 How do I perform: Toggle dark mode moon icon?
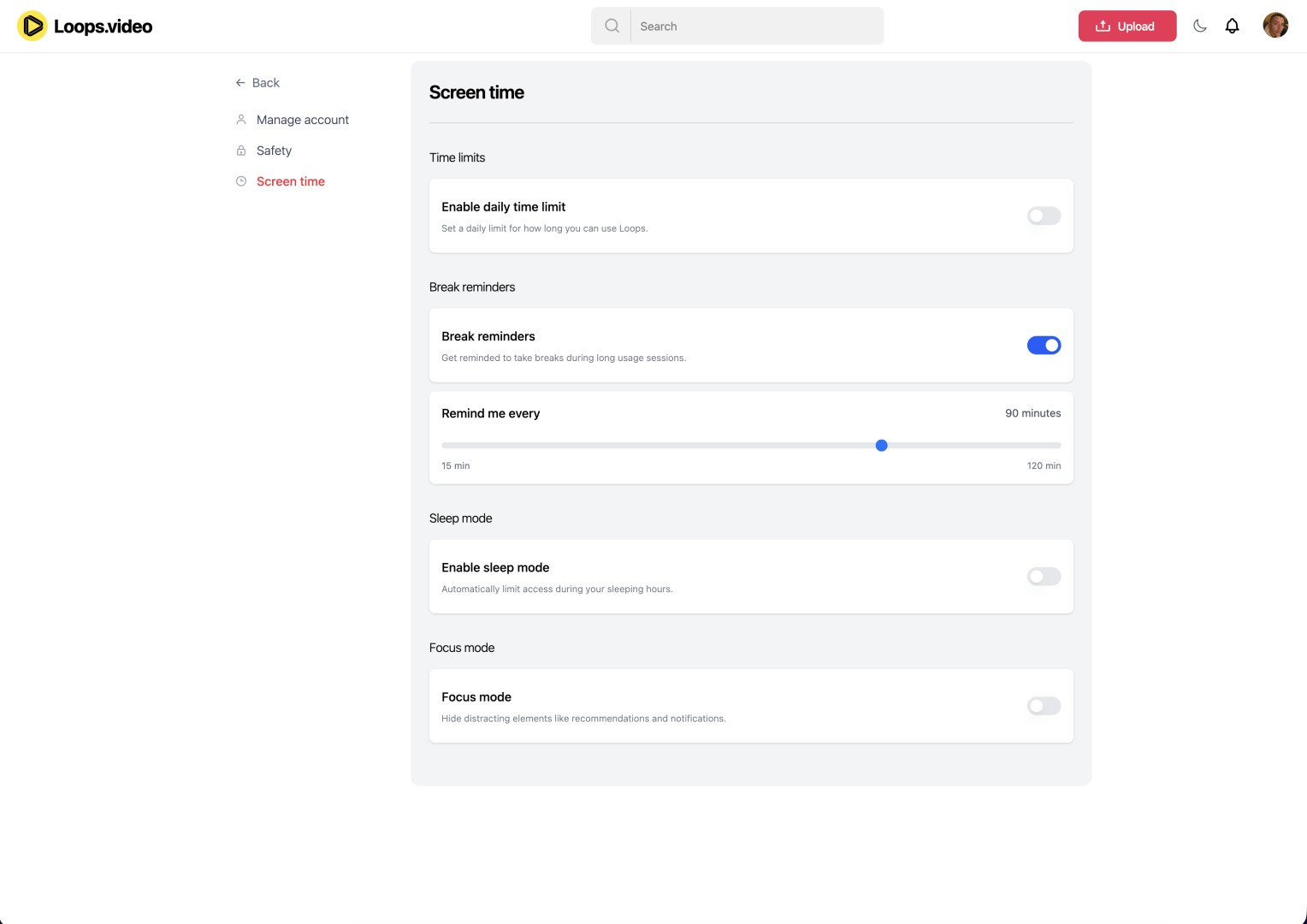coord(1200,26)
